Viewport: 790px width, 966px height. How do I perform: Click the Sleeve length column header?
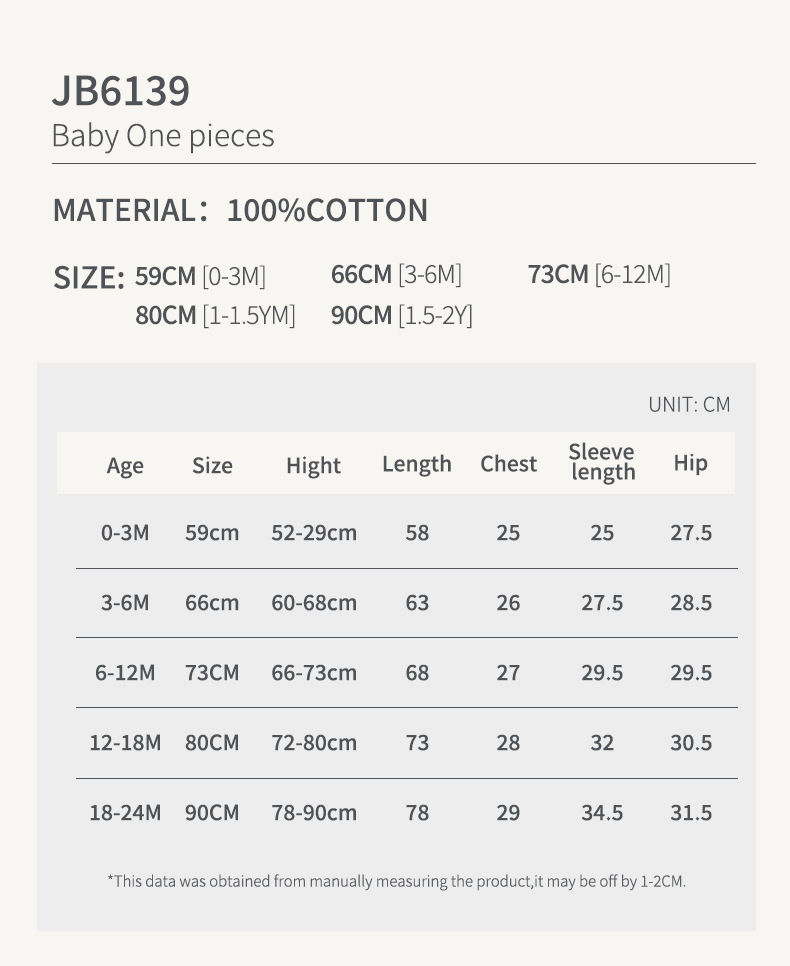tap(602, 462)
